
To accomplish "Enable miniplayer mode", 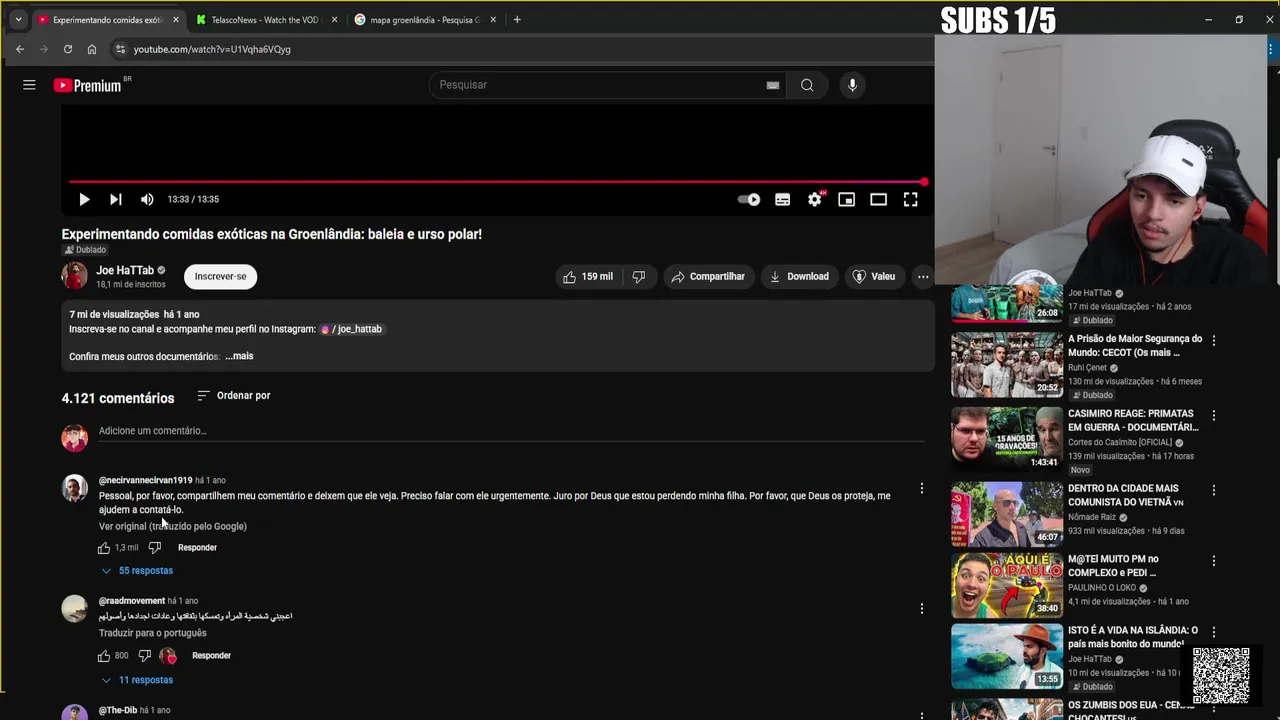I will 847,199.
